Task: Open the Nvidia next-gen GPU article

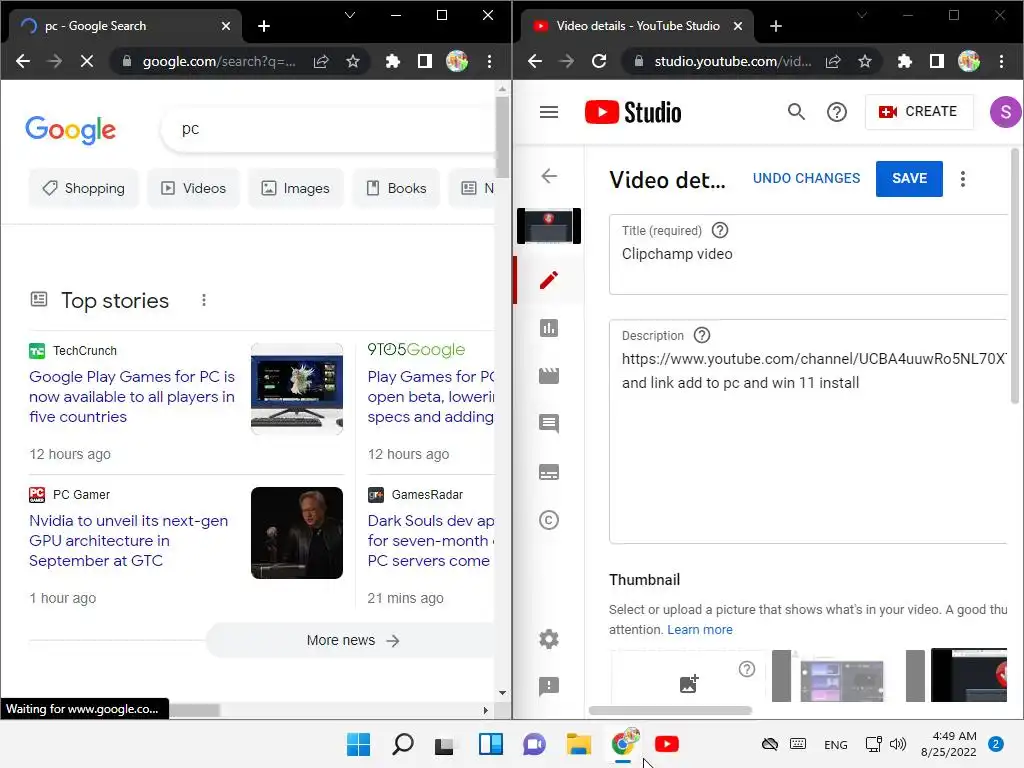Action: (129, 541)
